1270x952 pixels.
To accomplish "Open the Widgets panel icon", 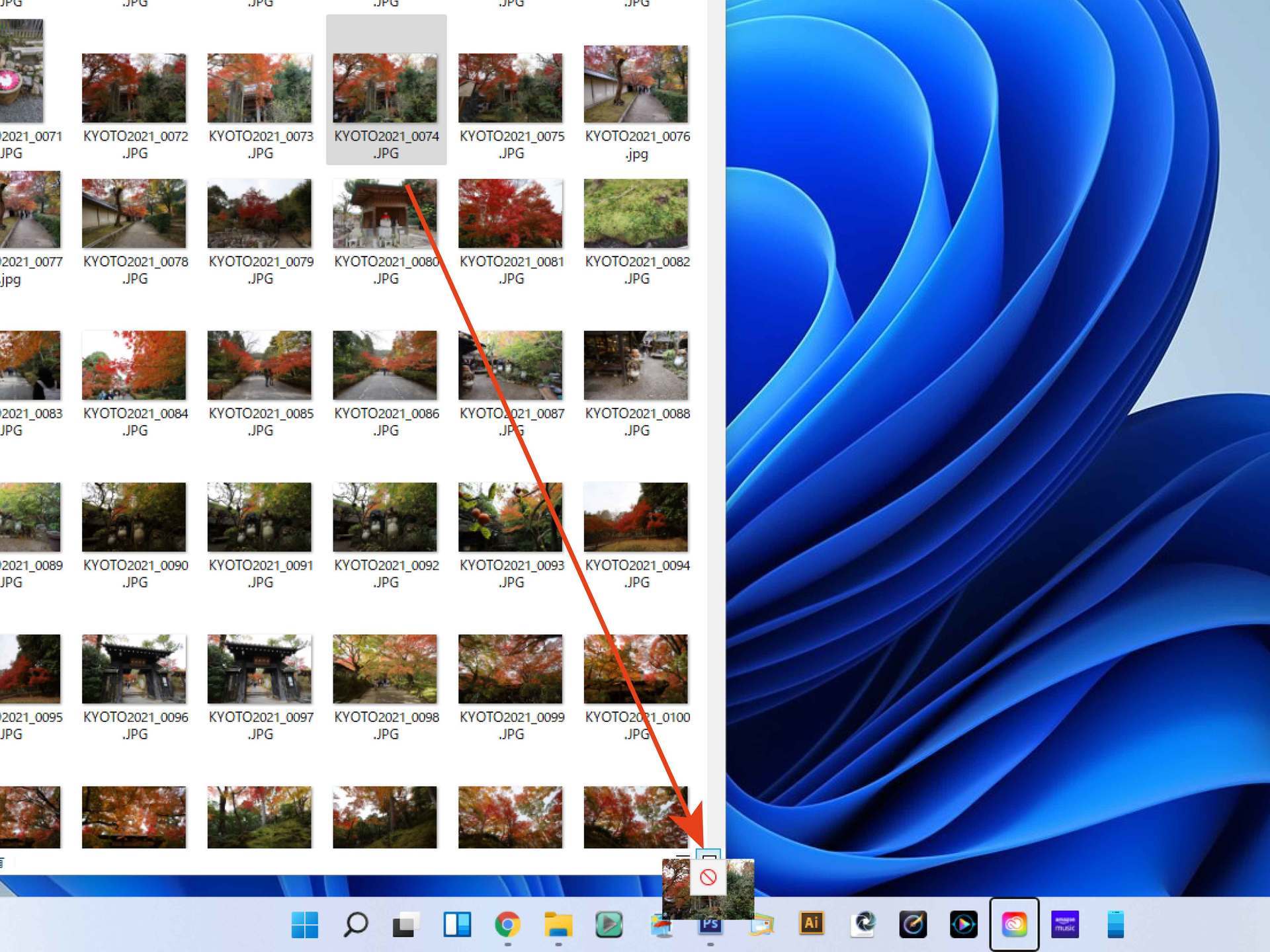I will click(456, 924).
